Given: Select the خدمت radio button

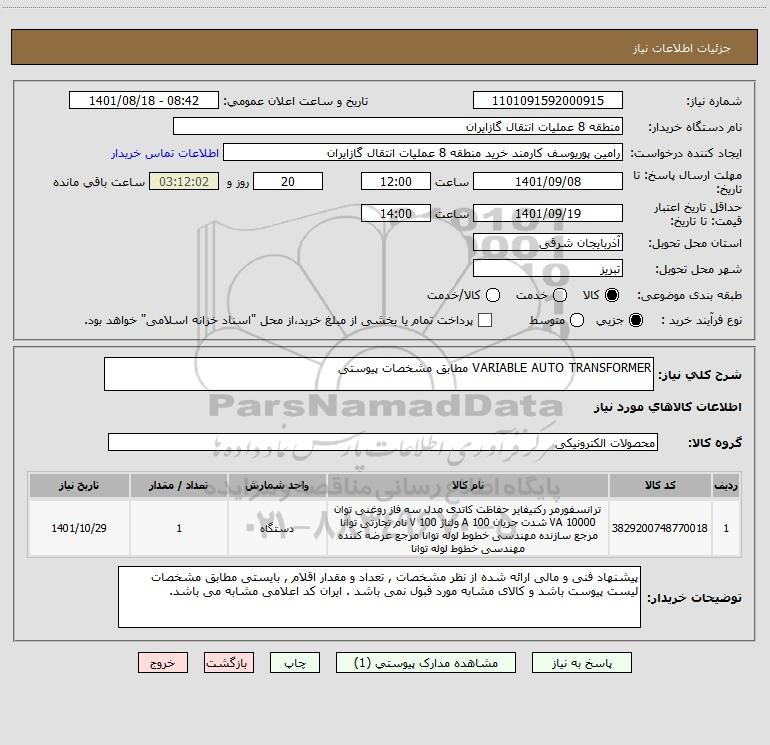Looking at the screenshot, I should [x=560, y=295].
